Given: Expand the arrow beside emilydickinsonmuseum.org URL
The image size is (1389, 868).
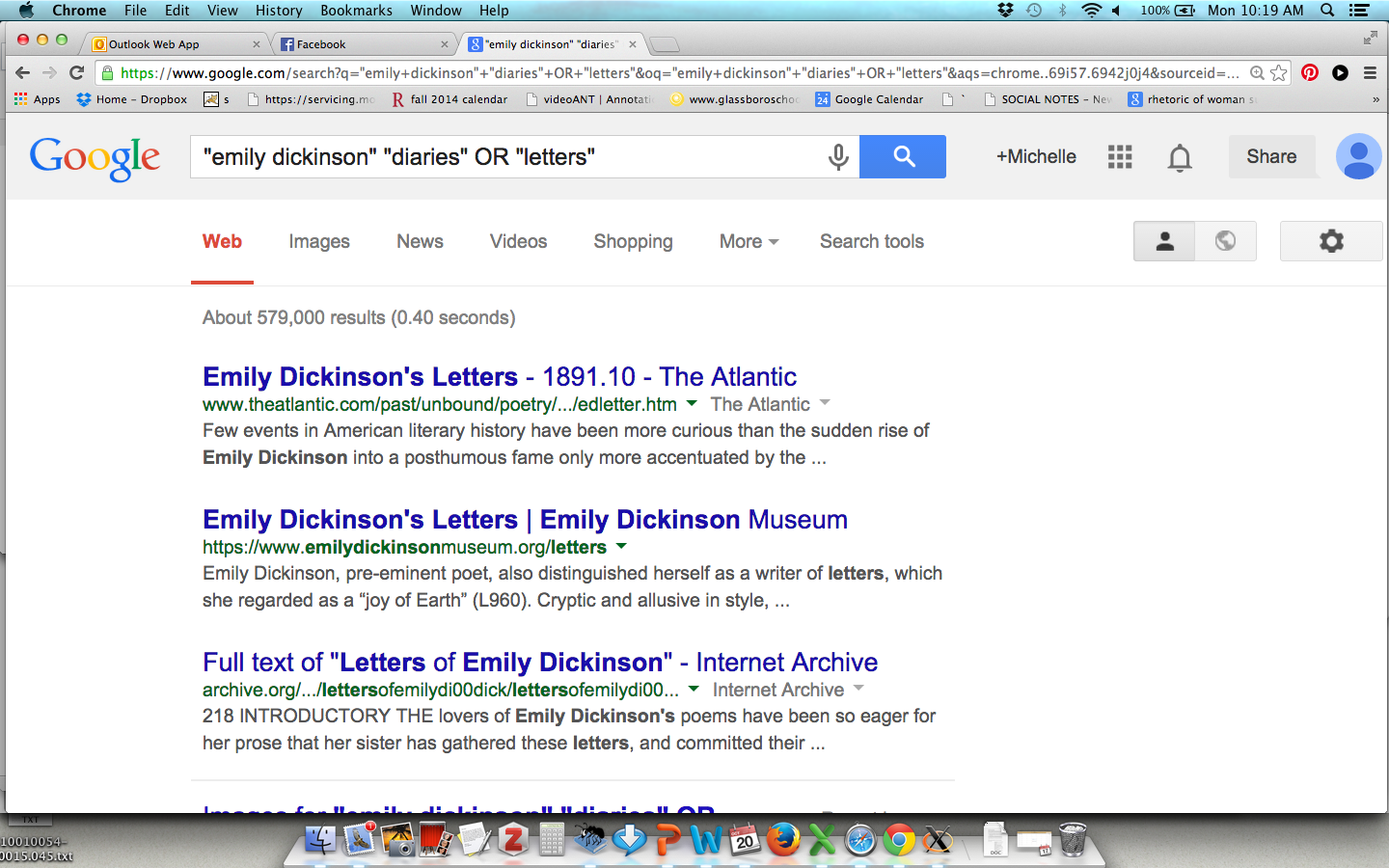Looking at the screenshot, I should pos(621,547).
